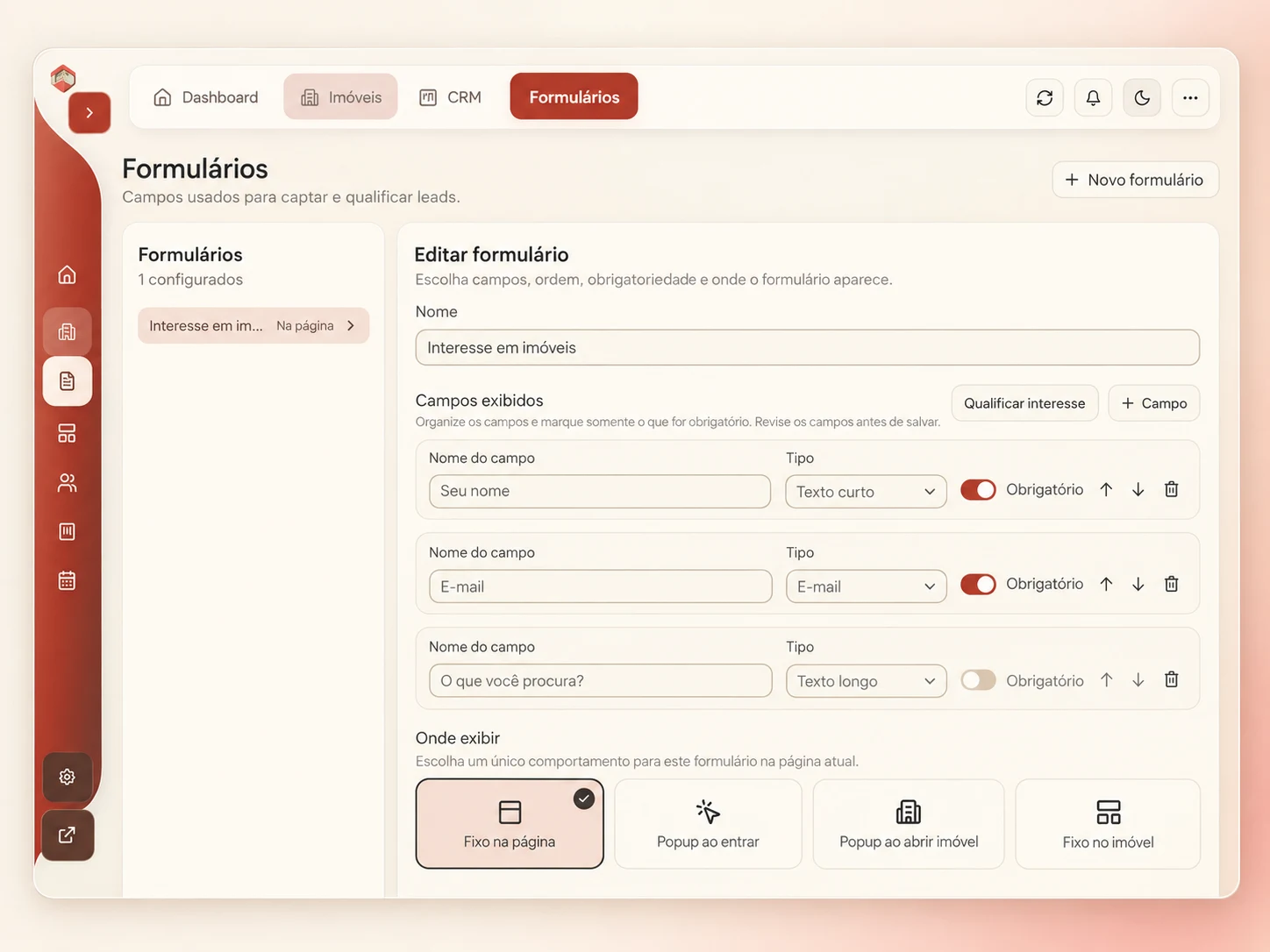The image size is (1270, 952).
Task: Open the people icon in the sidebar
Action: pos(67,482)
